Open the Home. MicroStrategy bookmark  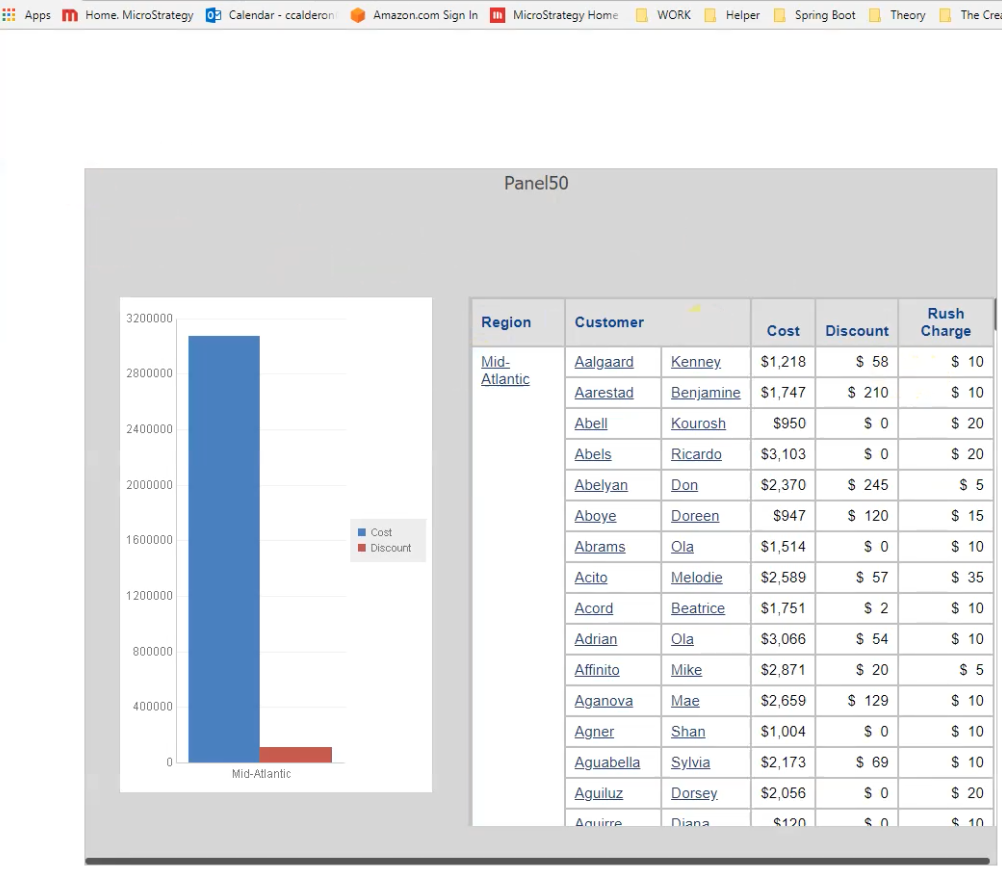[128, 15]
